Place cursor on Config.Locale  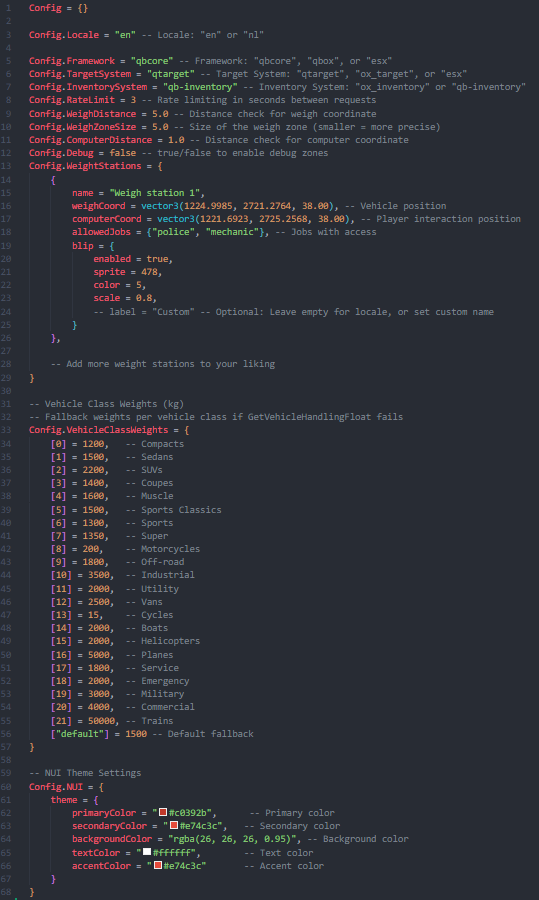click(63, 35)
